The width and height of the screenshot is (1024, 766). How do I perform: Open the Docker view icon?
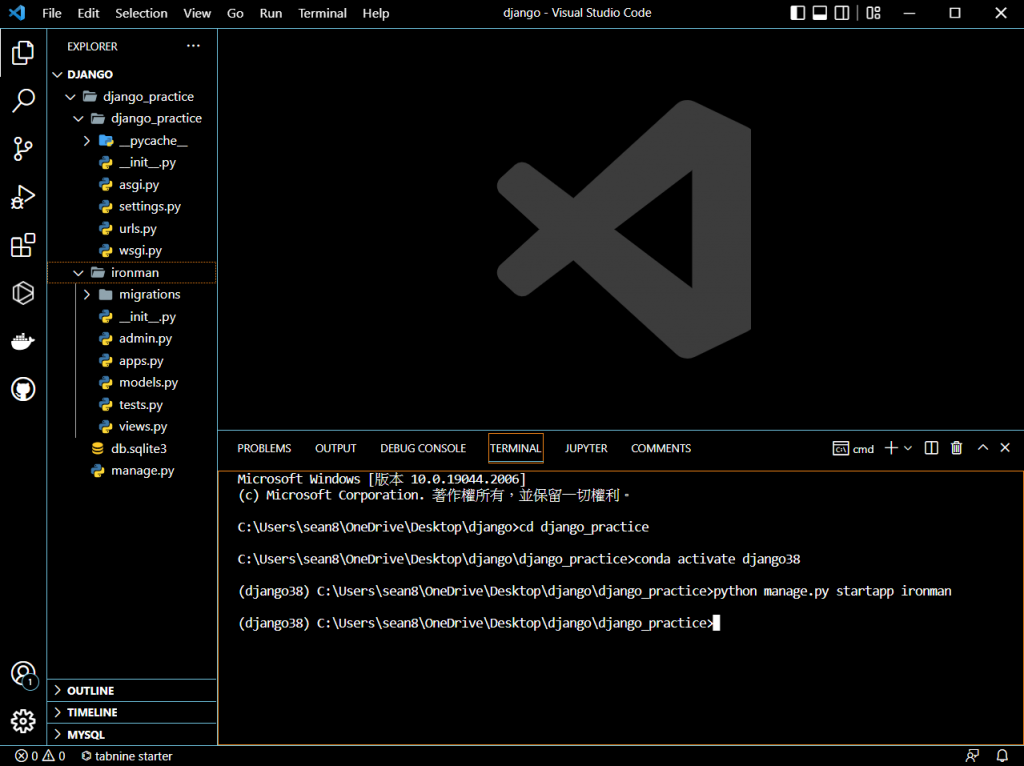pos(23,341)
